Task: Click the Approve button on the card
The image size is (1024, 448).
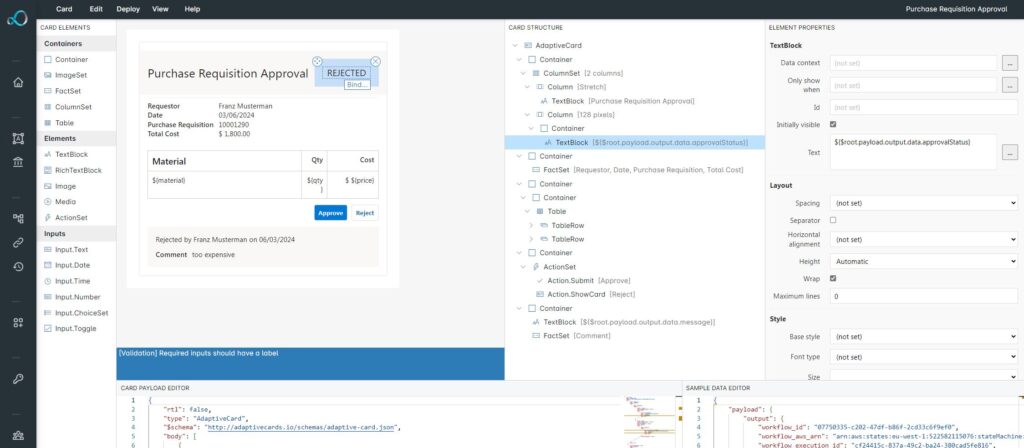Action: (x=330, y=213)
